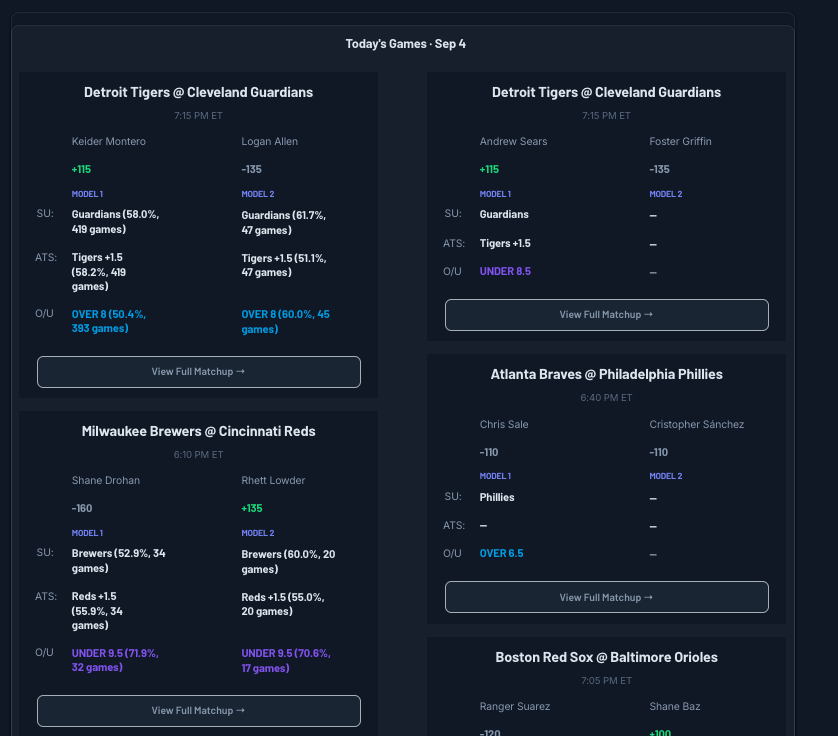Click the "6:40 PM ET" game time

tap(607, 398)
